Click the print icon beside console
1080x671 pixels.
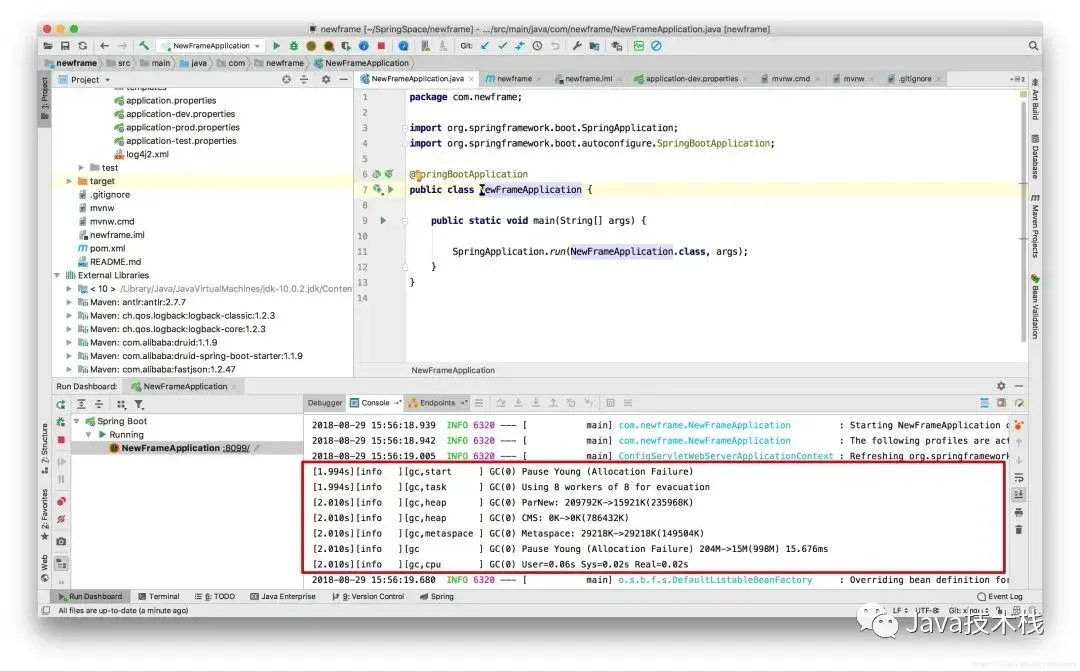click(x=1018, y=513)
